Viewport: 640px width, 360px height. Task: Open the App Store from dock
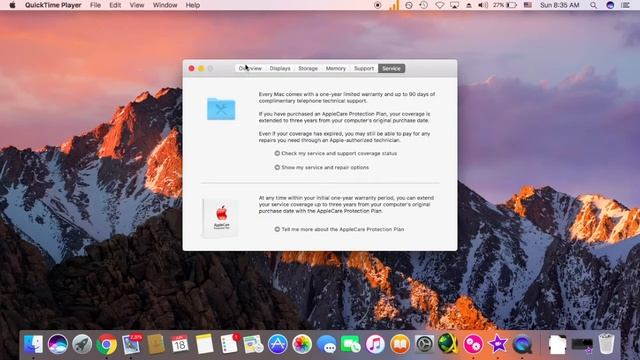click(x=278, y=344)
